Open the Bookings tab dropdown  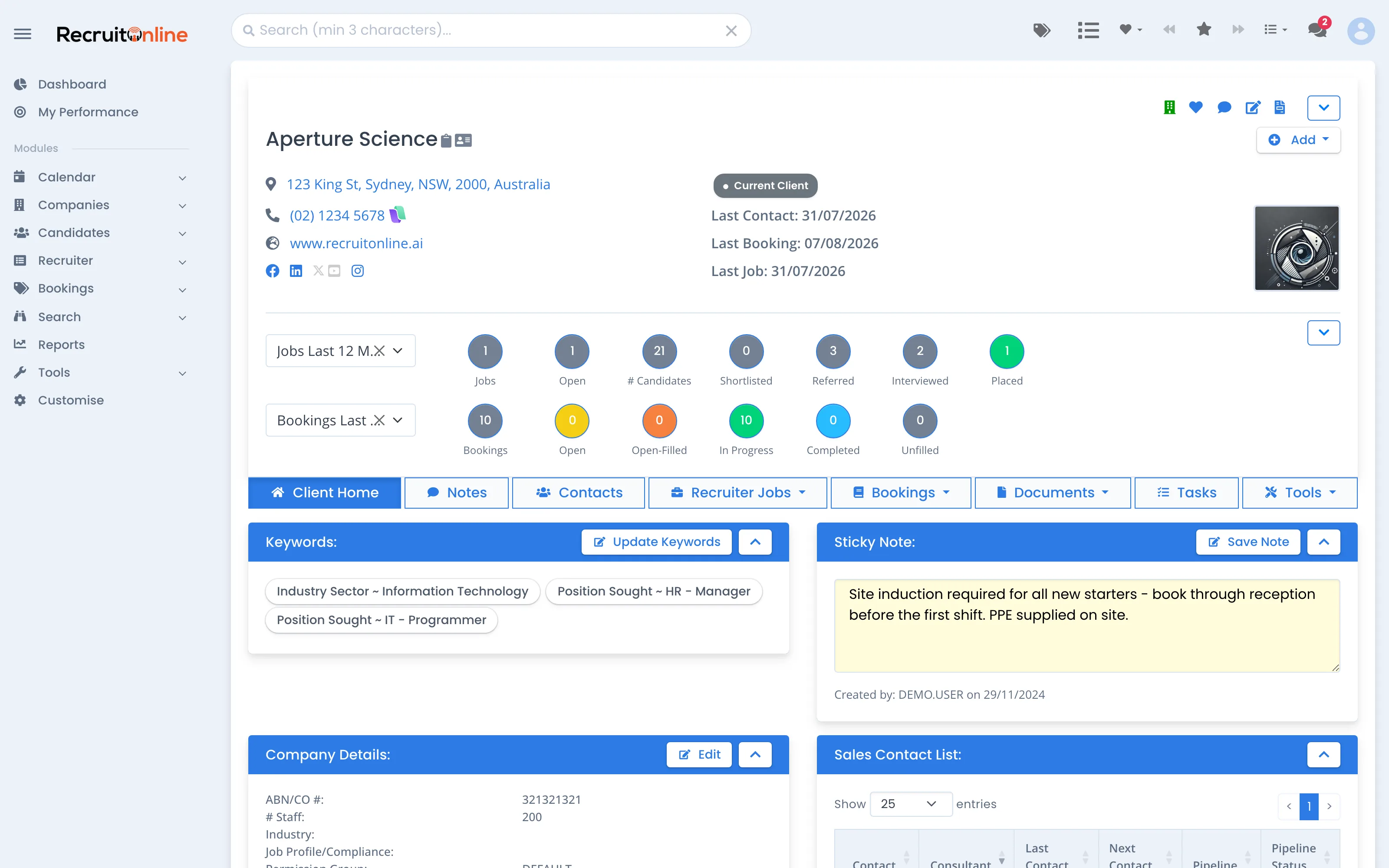901,493
